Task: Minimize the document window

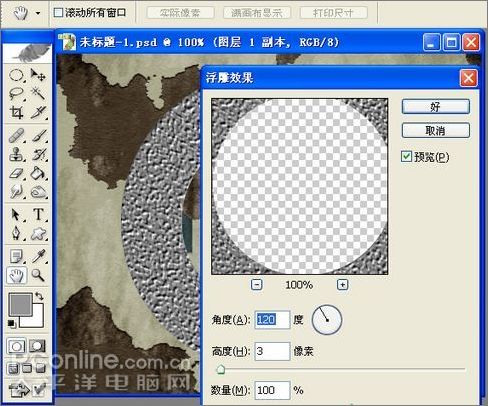Action: tap(431, 42)
